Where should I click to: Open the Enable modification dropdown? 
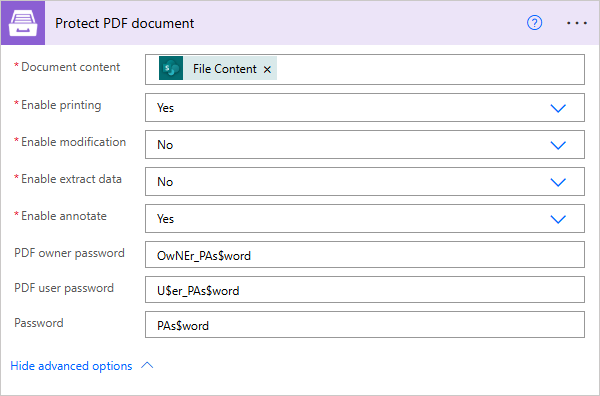[x=365, y=145]
